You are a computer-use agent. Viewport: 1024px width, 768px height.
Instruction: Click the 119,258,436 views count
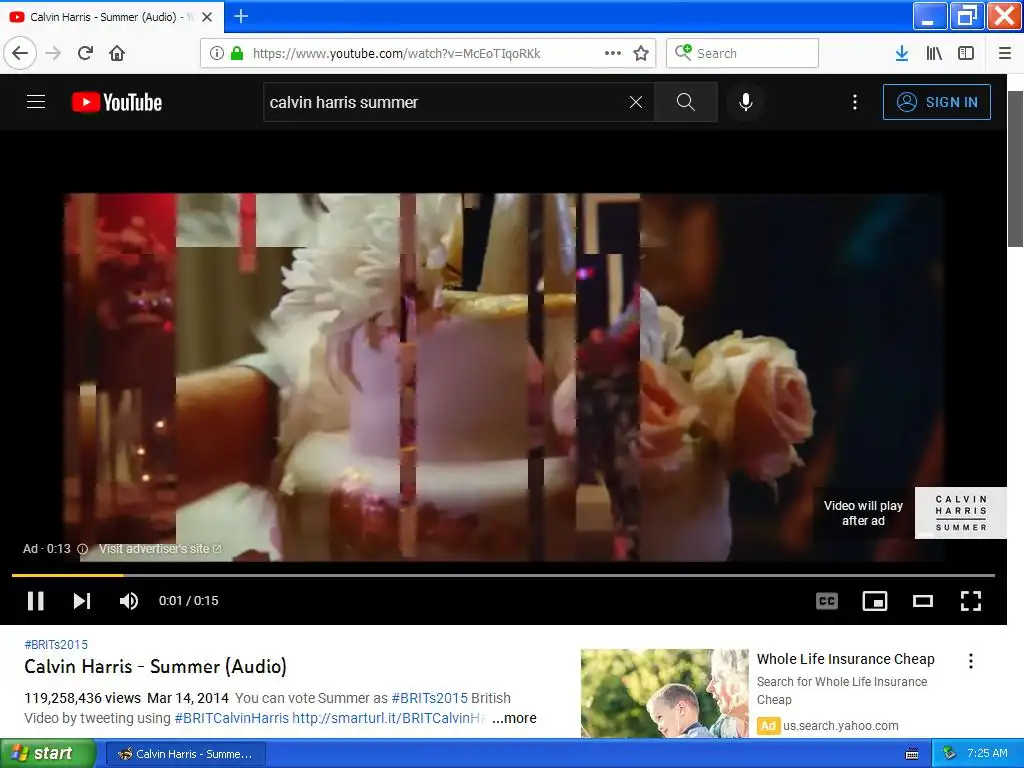(x=82, y=698)
